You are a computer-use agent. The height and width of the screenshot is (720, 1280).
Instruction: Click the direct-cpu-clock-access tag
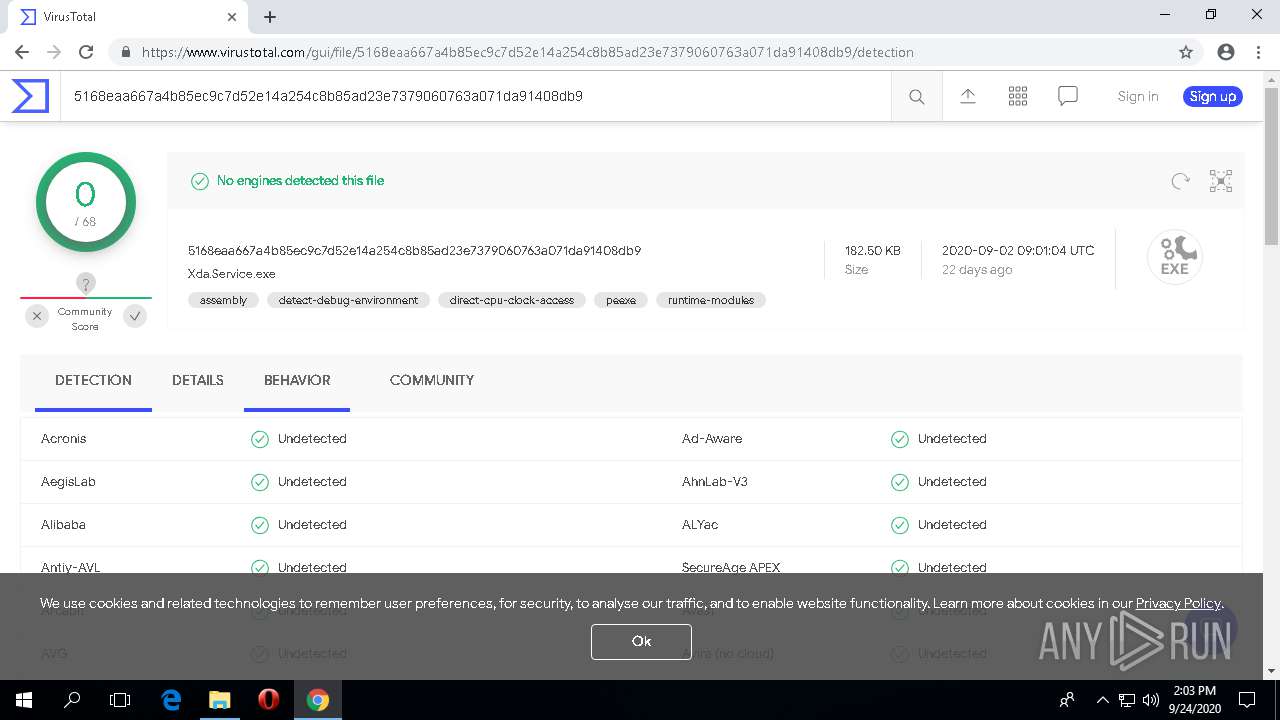[x=512, y=300]
